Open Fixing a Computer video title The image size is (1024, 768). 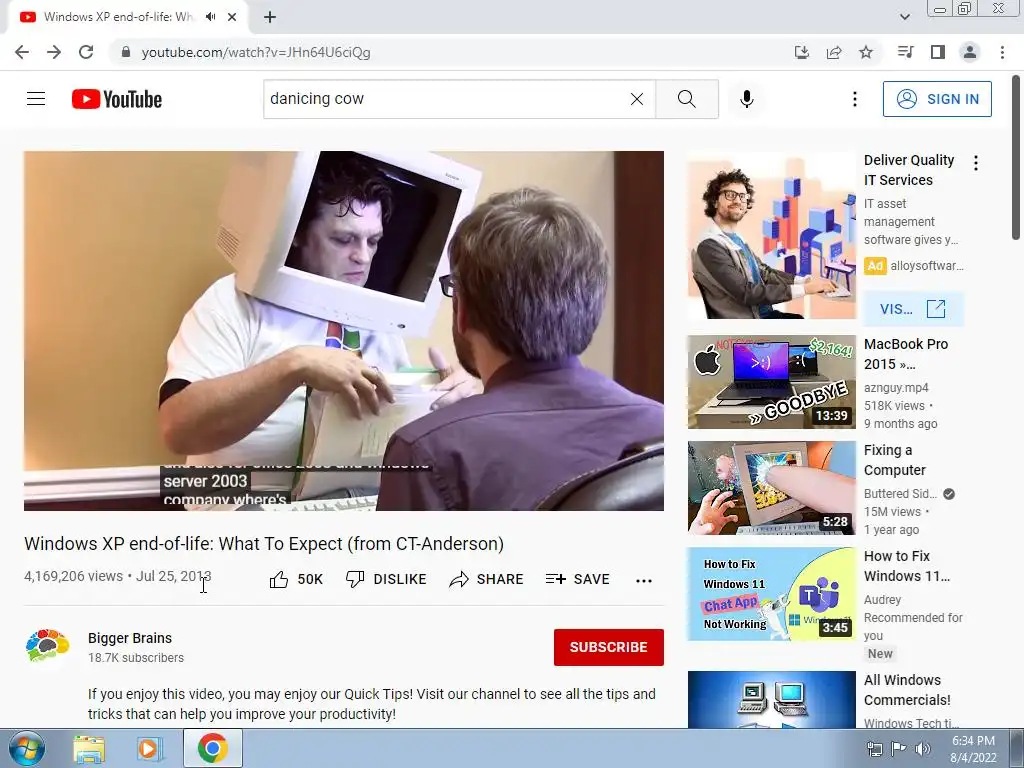[895, 460]
